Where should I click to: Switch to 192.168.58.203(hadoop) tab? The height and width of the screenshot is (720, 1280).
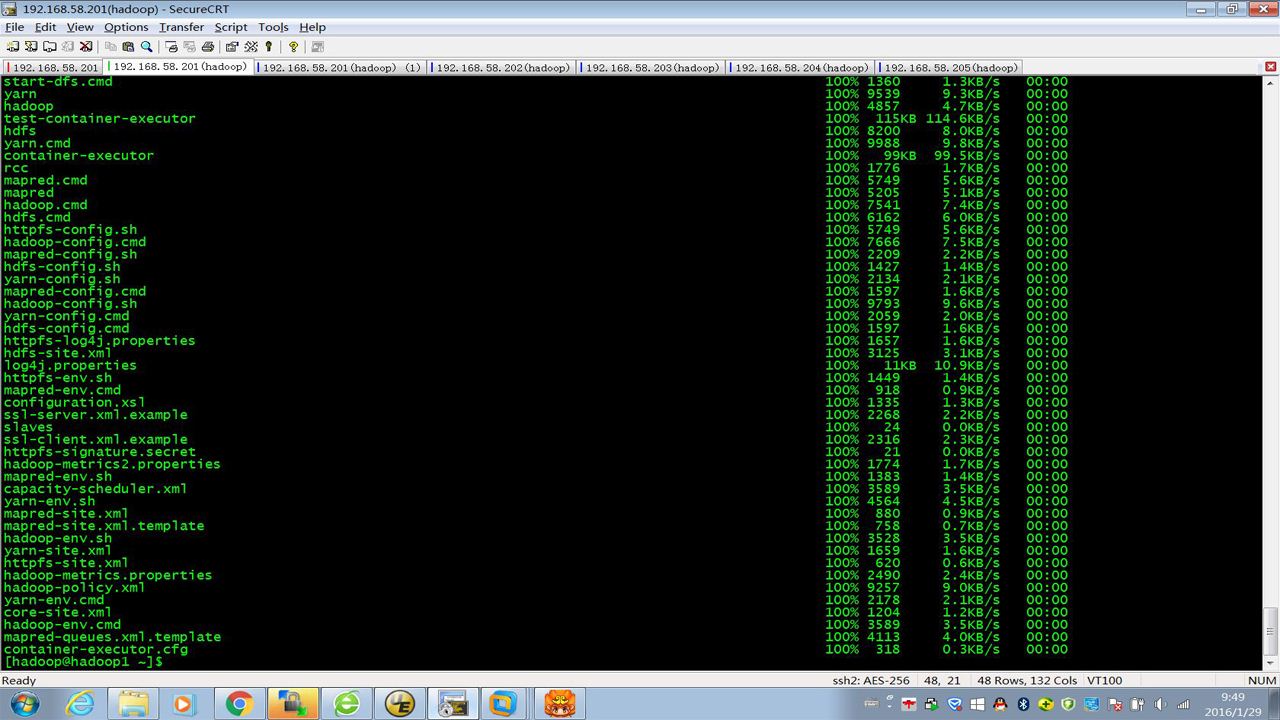[x=651, y=68]
